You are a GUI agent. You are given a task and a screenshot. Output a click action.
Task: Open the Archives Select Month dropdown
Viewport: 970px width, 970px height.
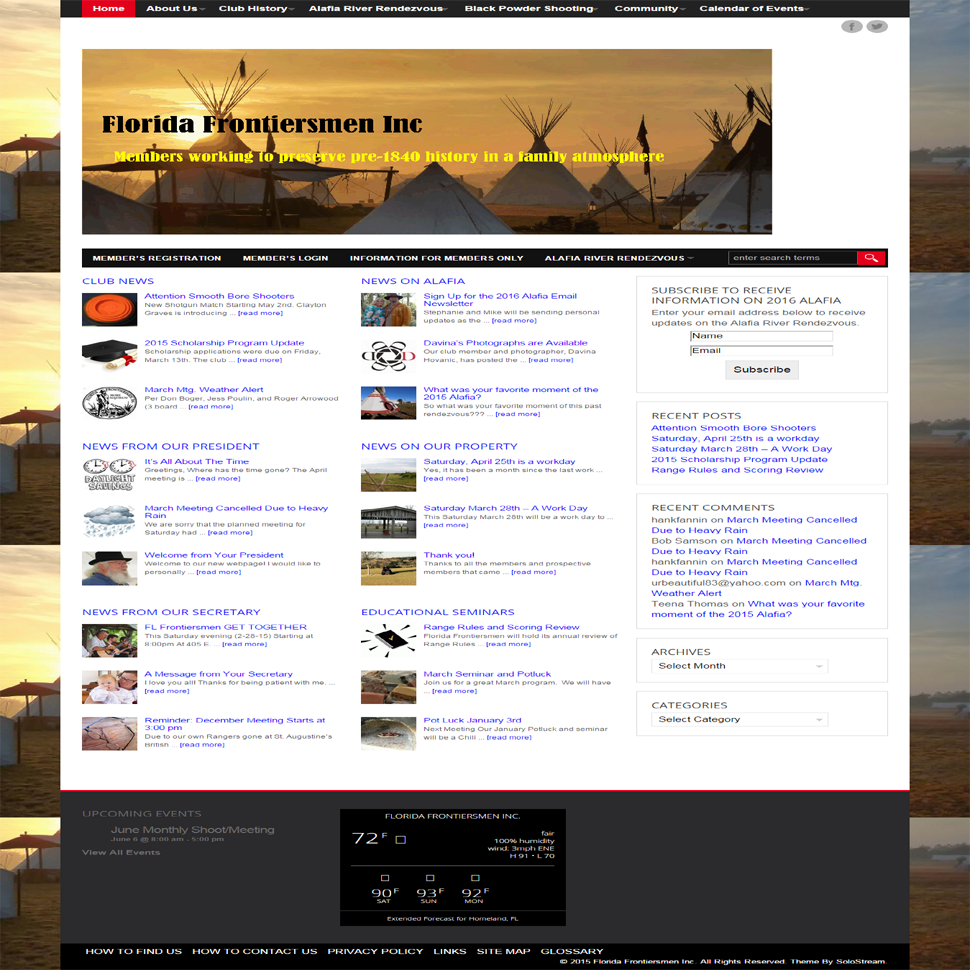[739, 666]
